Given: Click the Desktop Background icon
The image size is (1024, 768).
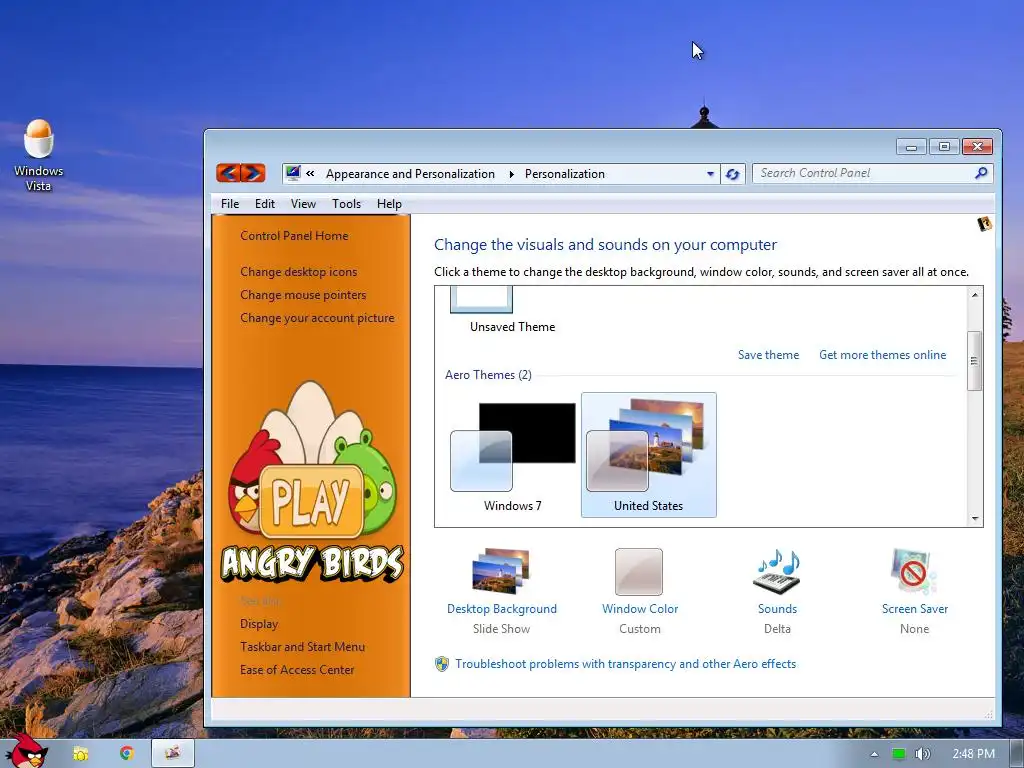Looking at the screenshot, I should 501,571.
